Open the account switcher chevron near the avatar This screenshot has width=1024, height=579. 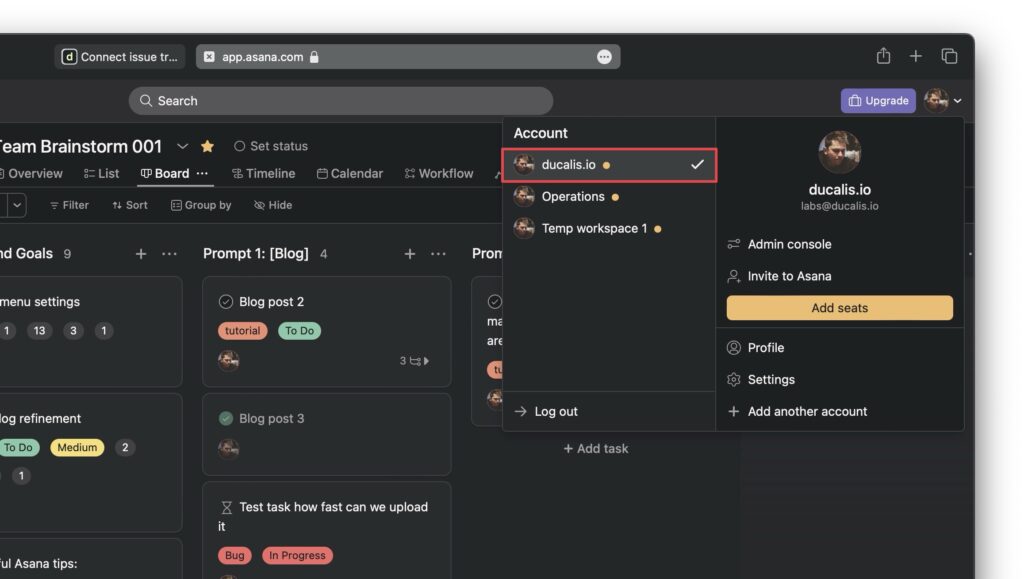coord(957,100)
